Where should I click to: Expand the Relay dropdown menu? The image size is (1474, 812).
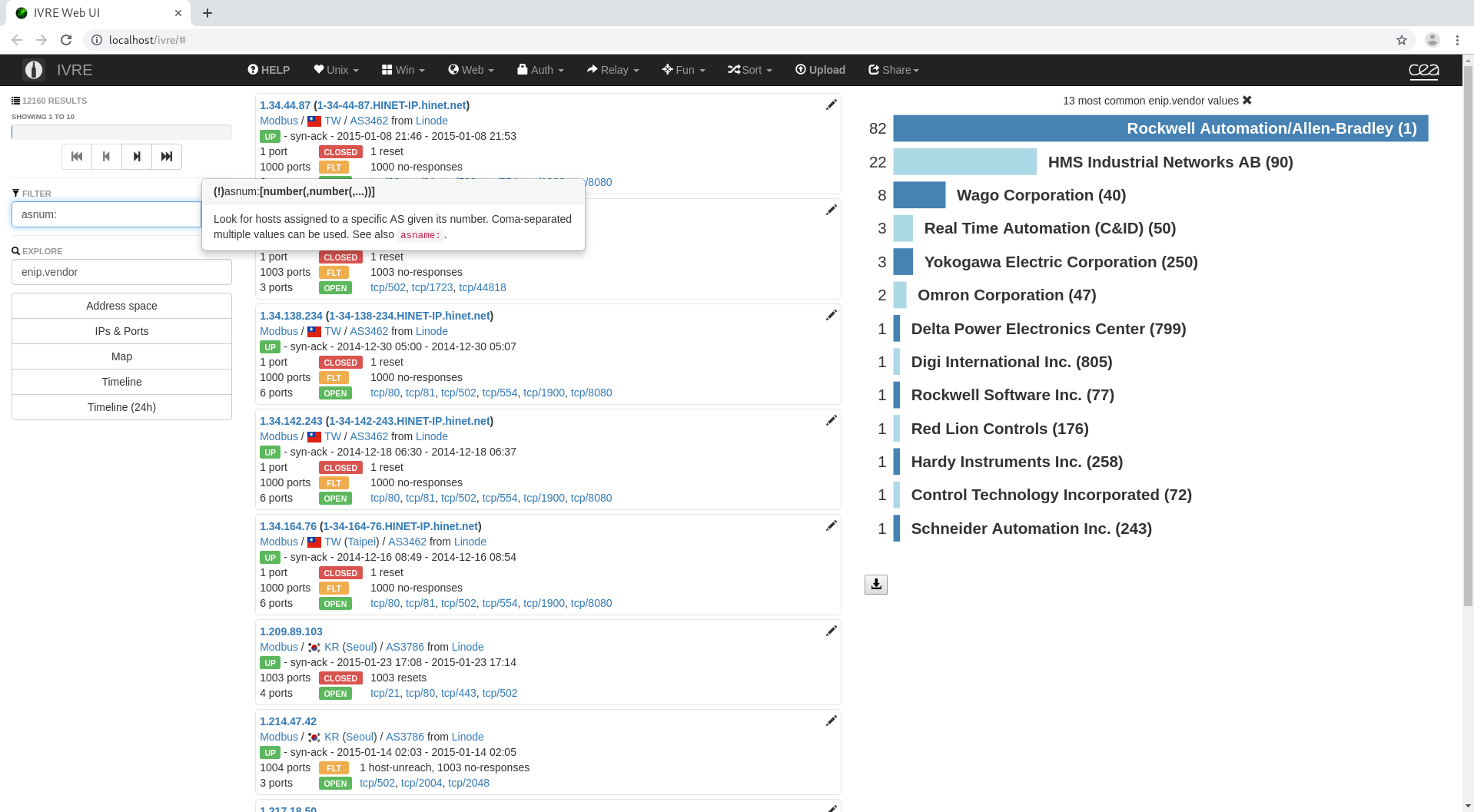pyautogui.click(x=613, y=70)
